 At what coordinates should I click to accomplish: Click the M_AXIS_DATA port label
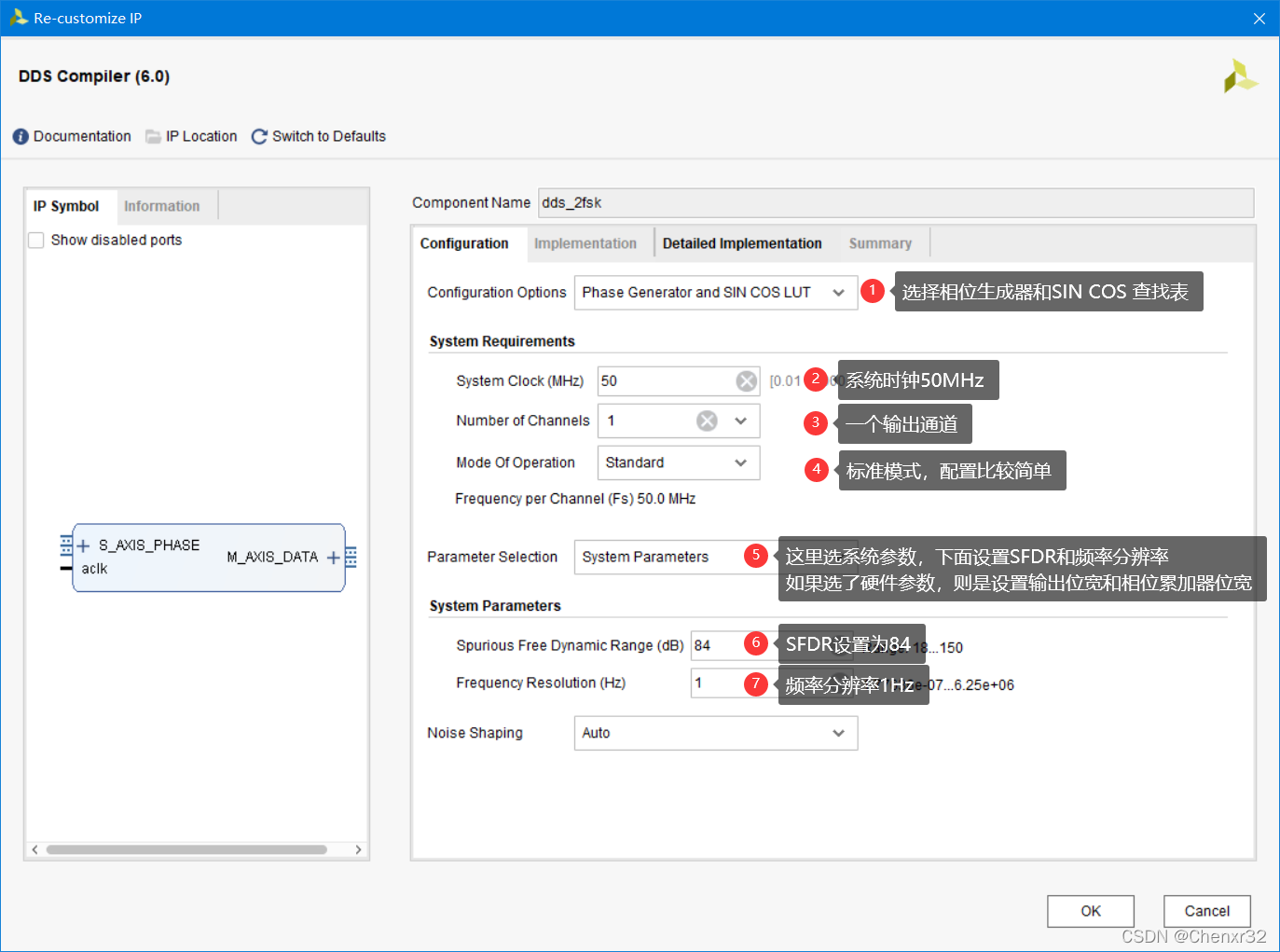tap(272, 558)
